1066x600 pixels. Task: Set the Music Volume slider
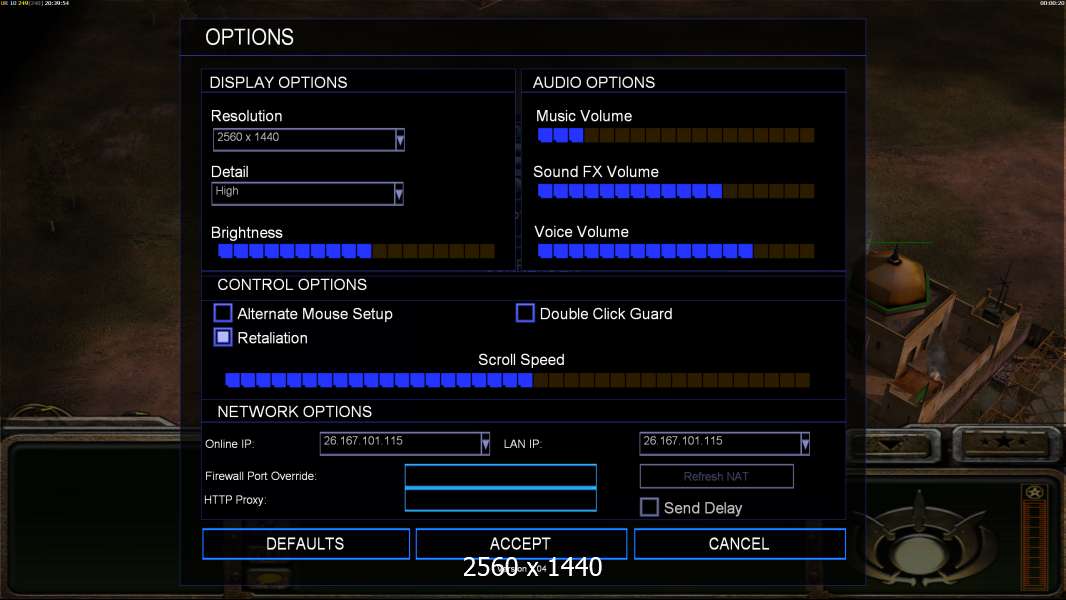tap(676, 135)
